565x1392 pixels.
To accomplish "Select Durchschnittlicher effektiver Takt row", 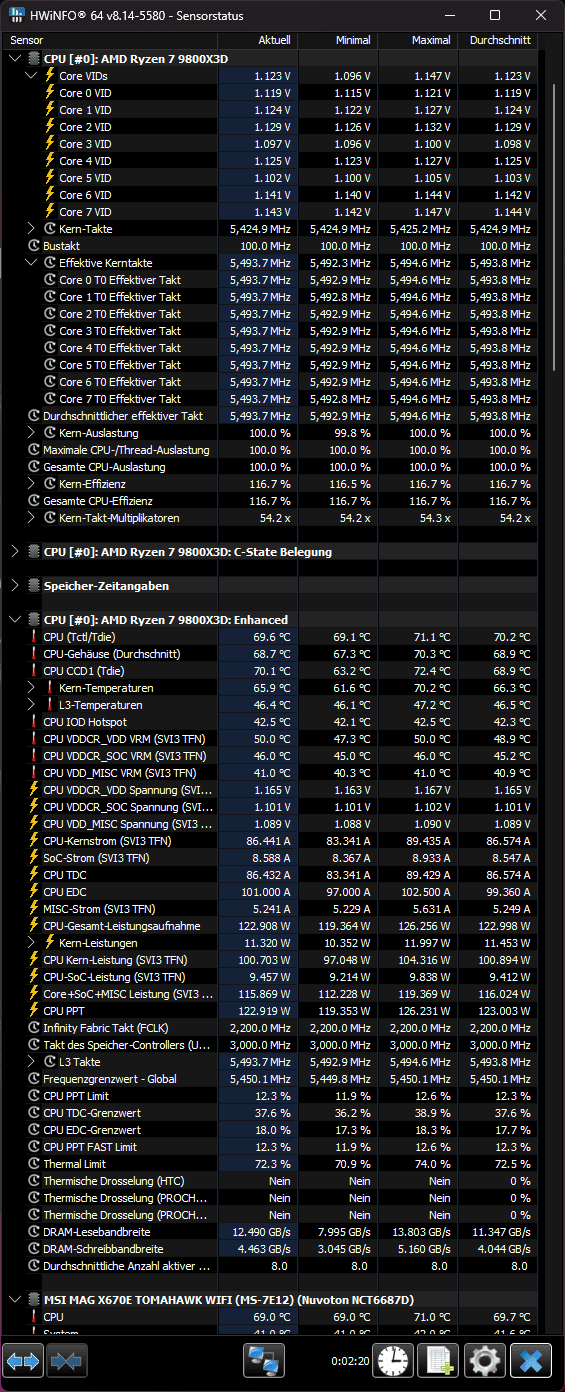I will pyautogui.click(x=272, y=416).
